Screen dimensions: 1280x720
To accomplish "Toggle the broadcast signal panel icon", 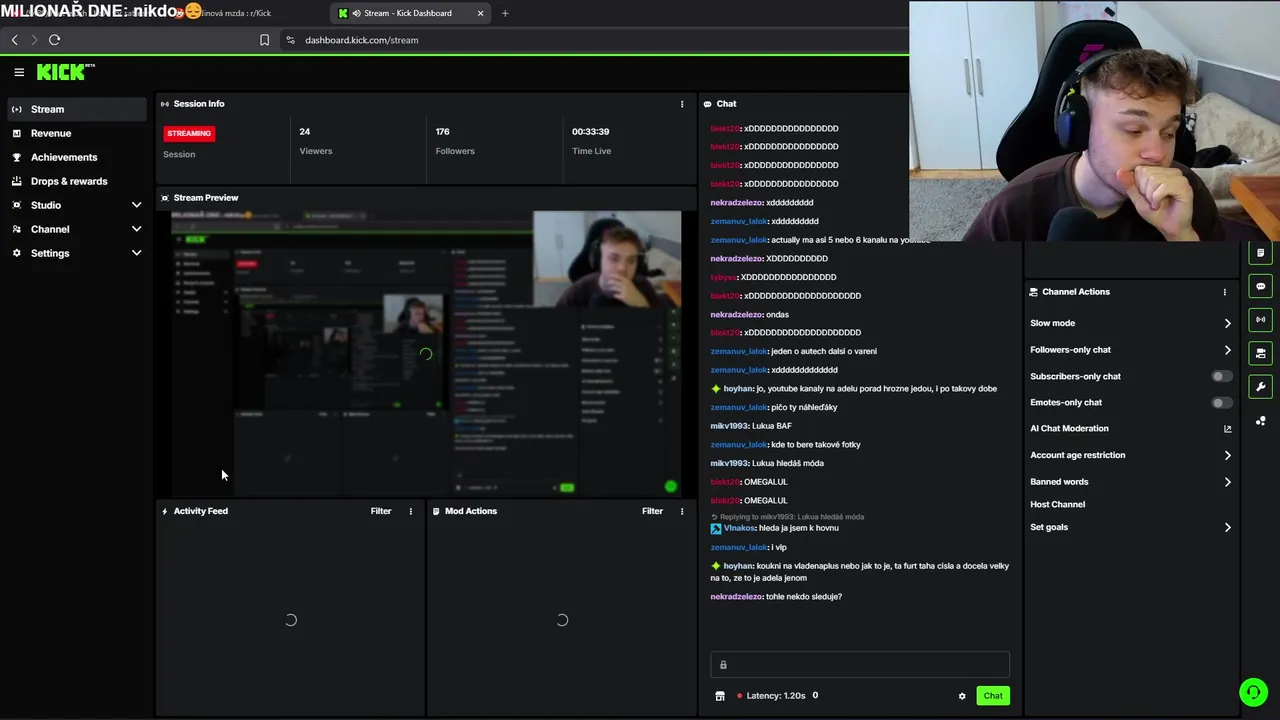I will [1260, 320].
